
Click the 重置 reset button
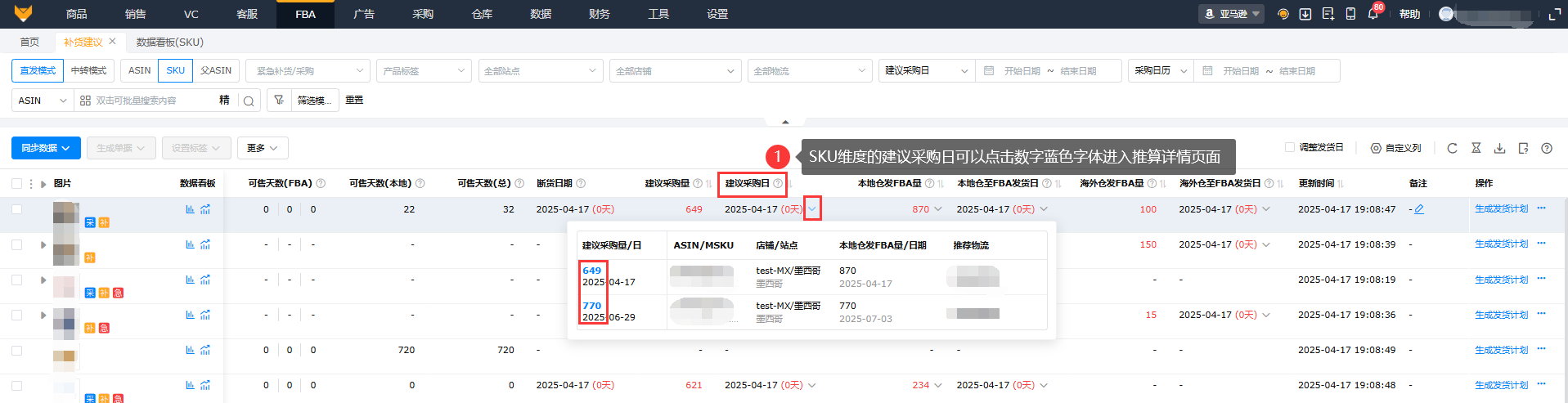coord(354,100)
